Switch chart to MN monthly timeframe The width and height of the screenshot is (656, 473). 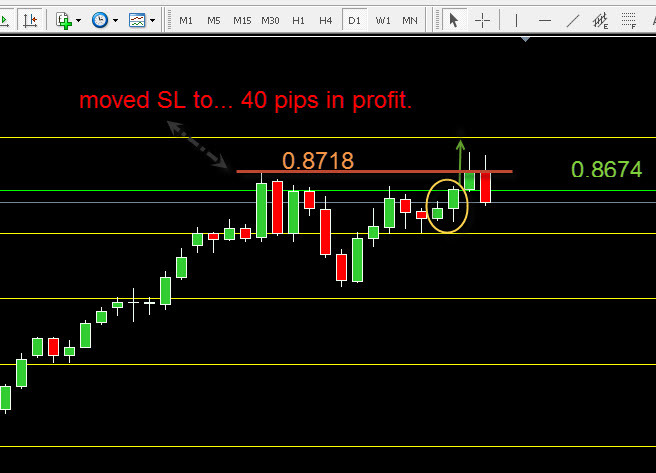[410, 20]
